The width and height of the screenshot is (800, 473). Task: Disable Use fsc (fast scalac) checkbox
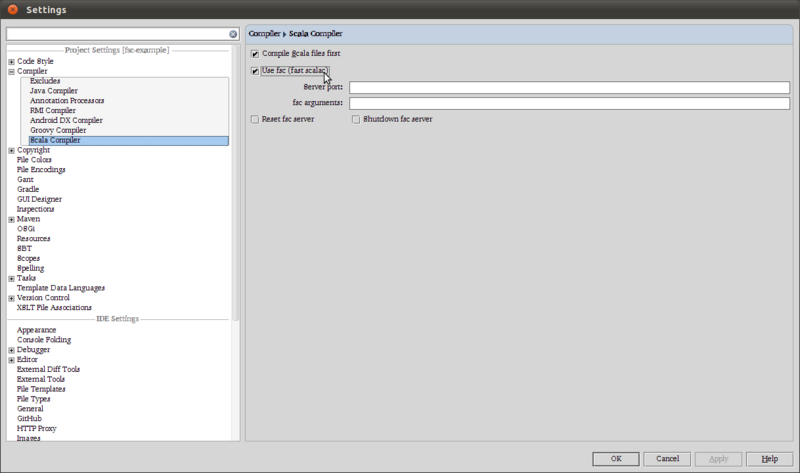[x=255, y=71]
